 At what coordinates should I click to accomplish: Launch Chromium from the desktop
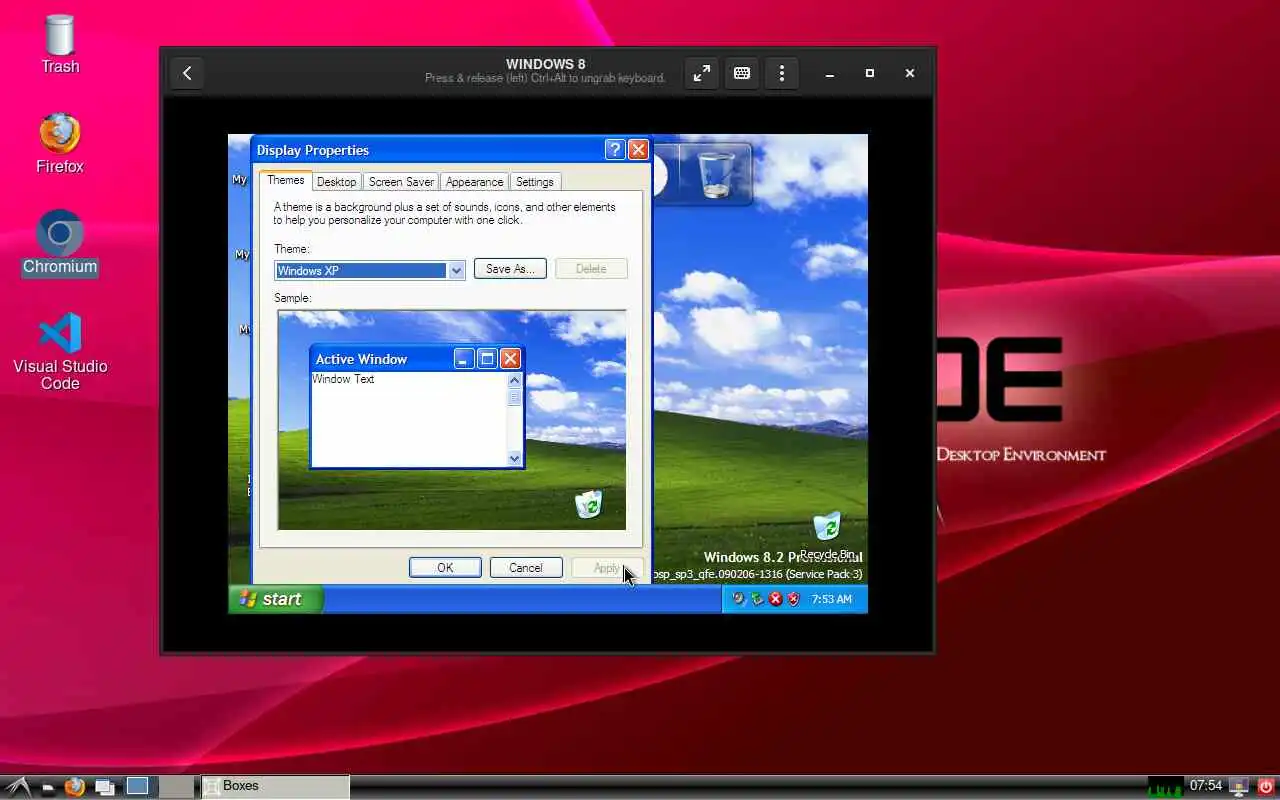tap(60, 243)
